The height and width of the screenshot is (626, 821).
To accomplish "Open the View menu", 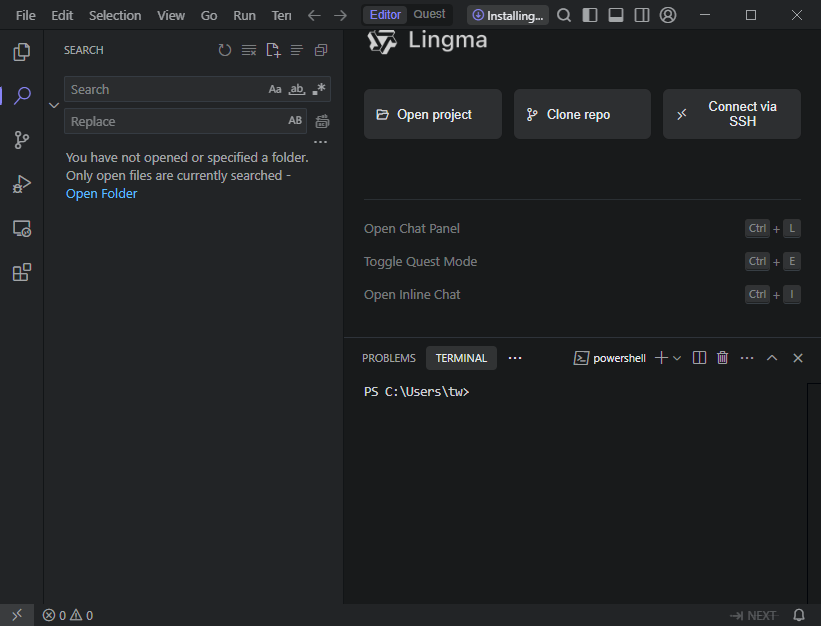I will [x=171, y=15].
